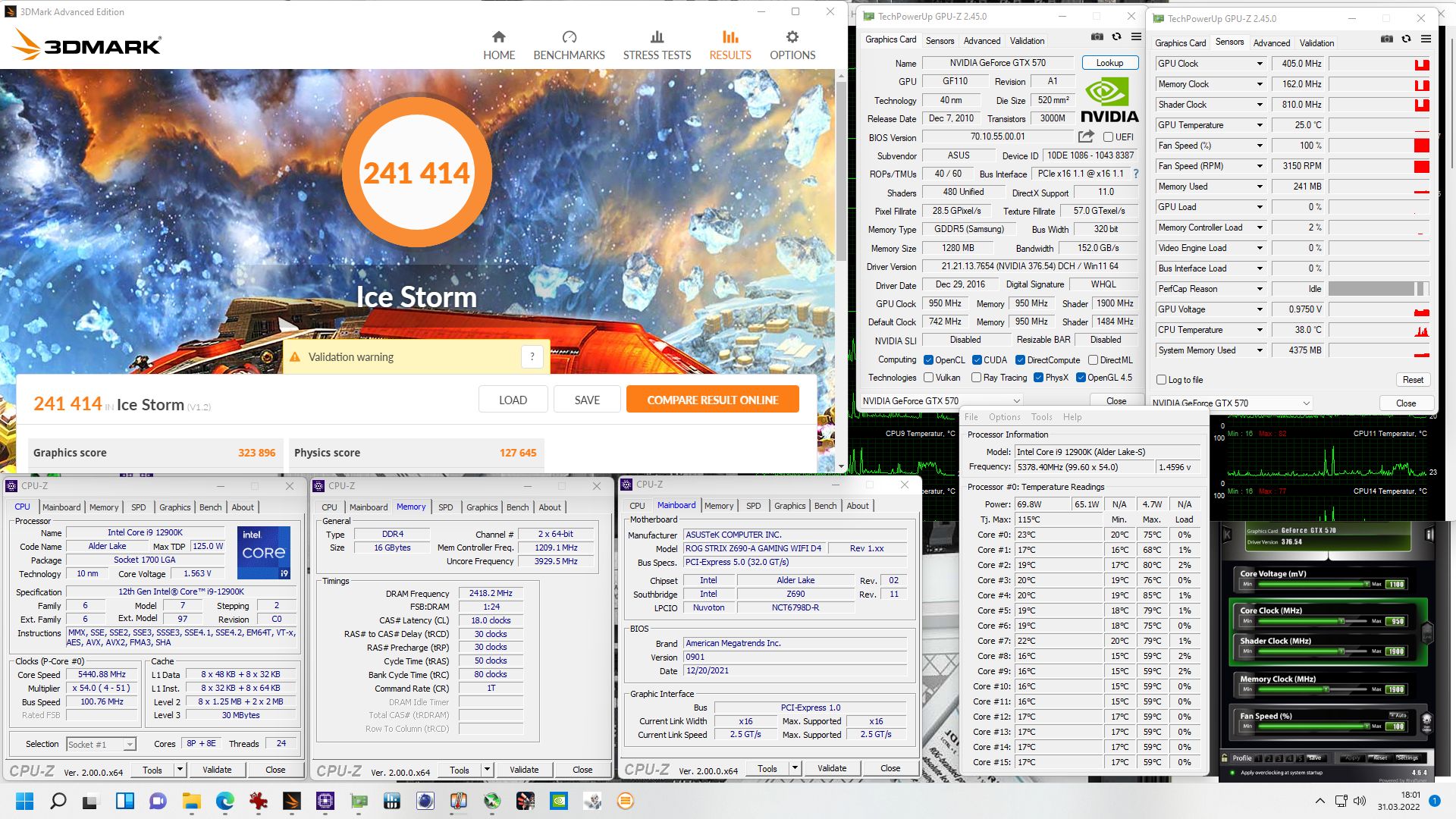The width and height of the screenshot is (1456, 819).
Task: Expand Memory Clock sensor dropdown
Action: coord(1260,84)
